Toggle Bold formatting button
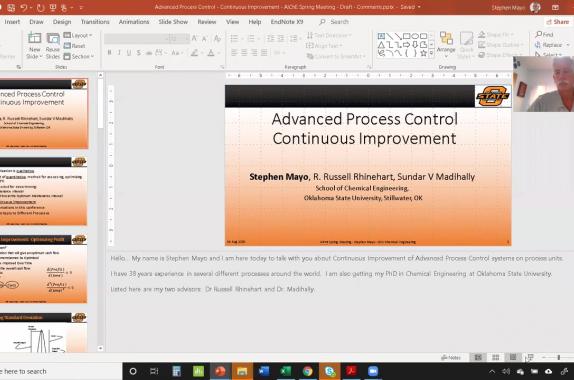 (x=109, y=53)
